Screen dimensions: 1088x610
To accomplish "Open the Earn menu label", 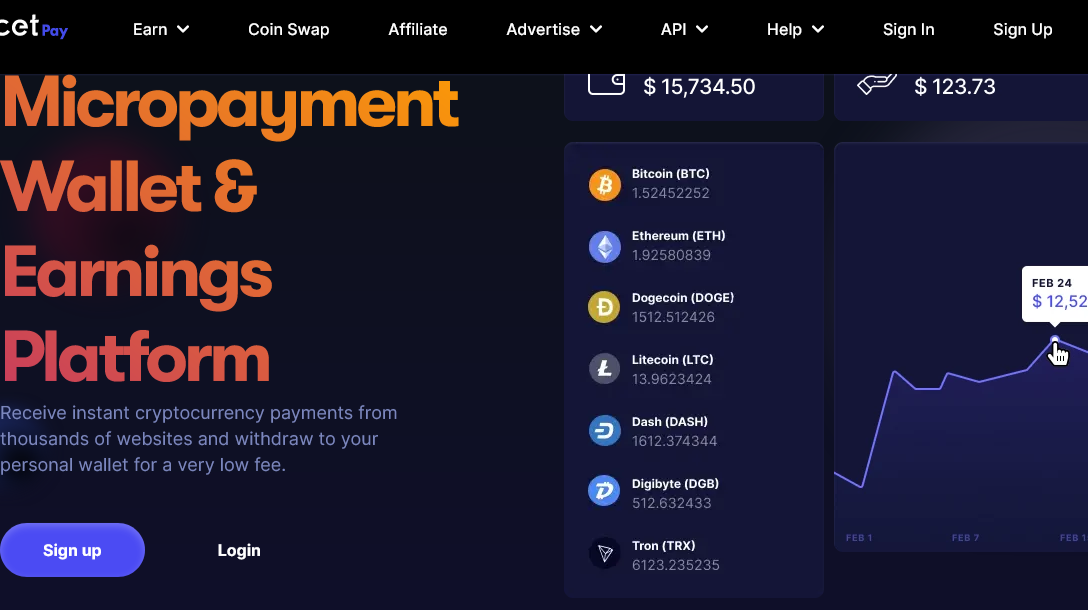I will click(150, 29).
